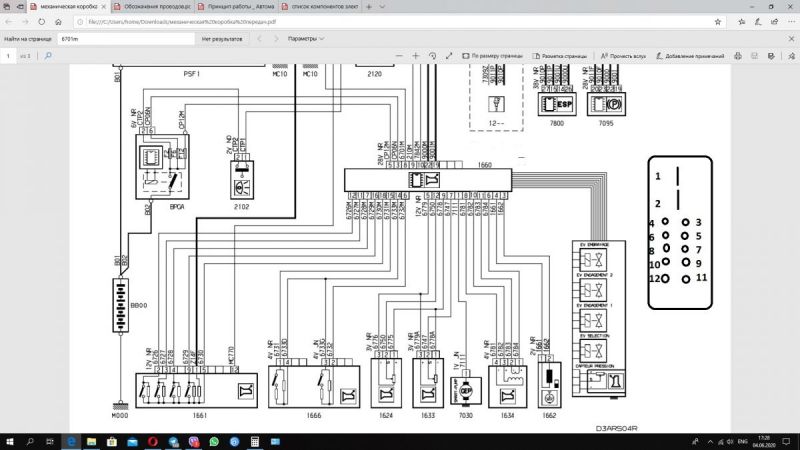Launch Opera from the taskbar
This screenshot has height=450, width=800.
153,441
